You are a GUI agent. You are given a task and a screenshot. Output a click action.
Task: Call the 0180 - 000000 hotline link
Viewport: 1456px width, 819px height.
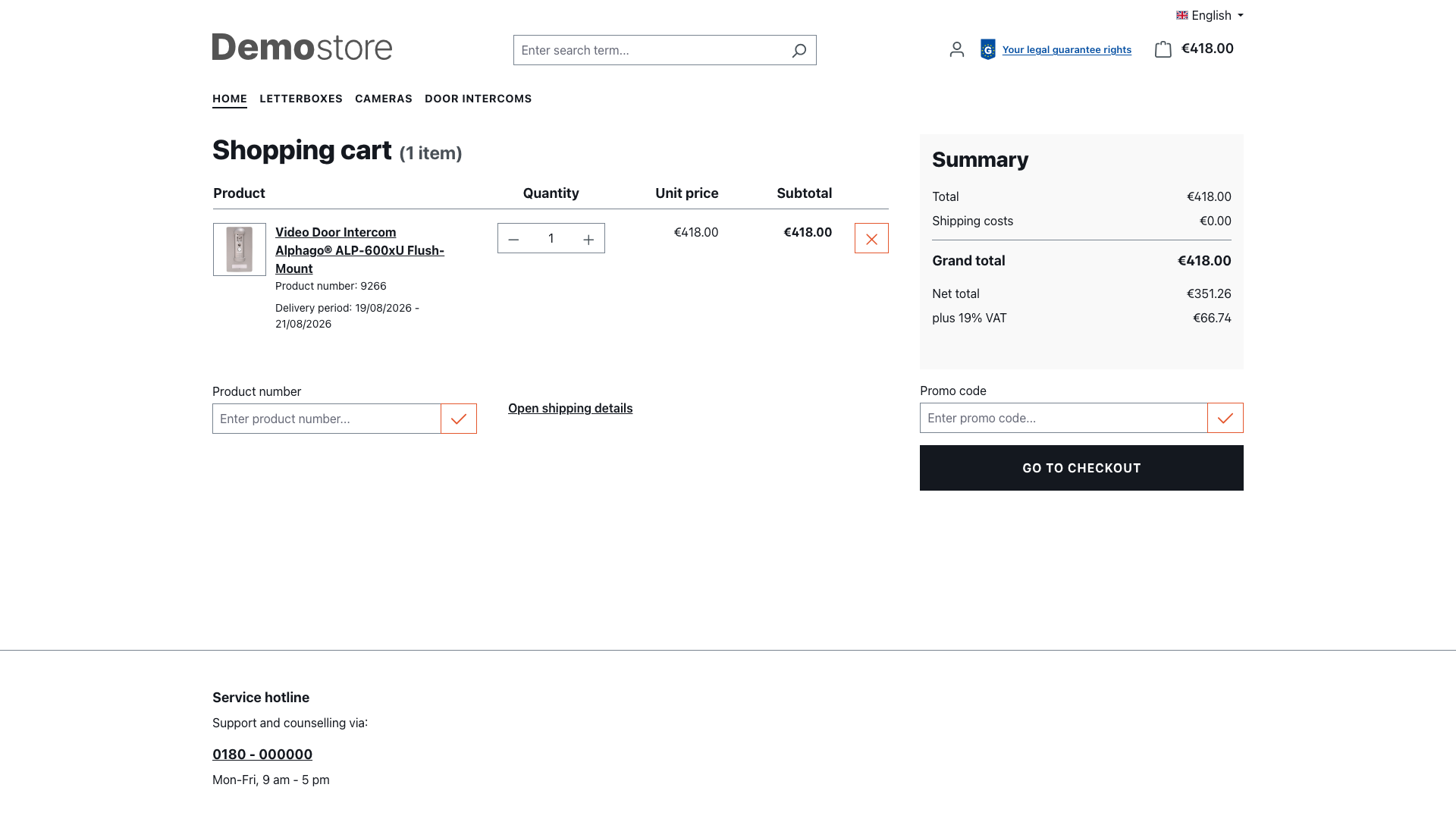pyautogui.click(x=262, y=755)
